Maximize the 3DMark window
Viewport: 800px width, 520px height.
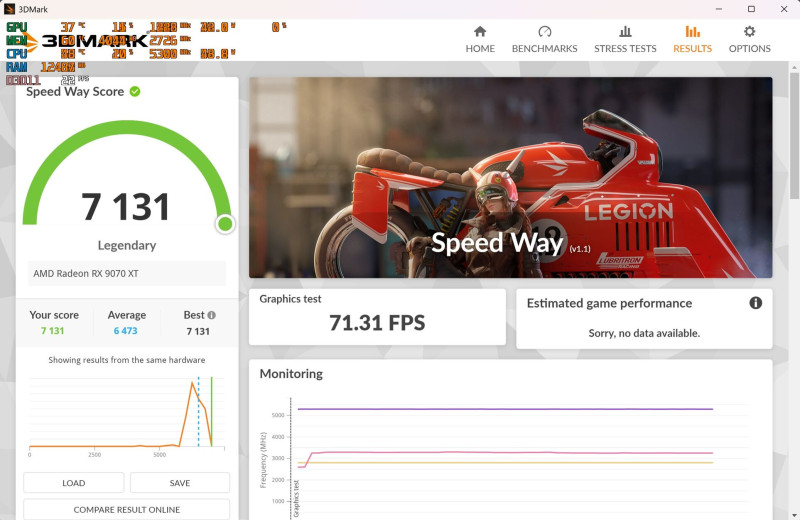click(752, 9)
